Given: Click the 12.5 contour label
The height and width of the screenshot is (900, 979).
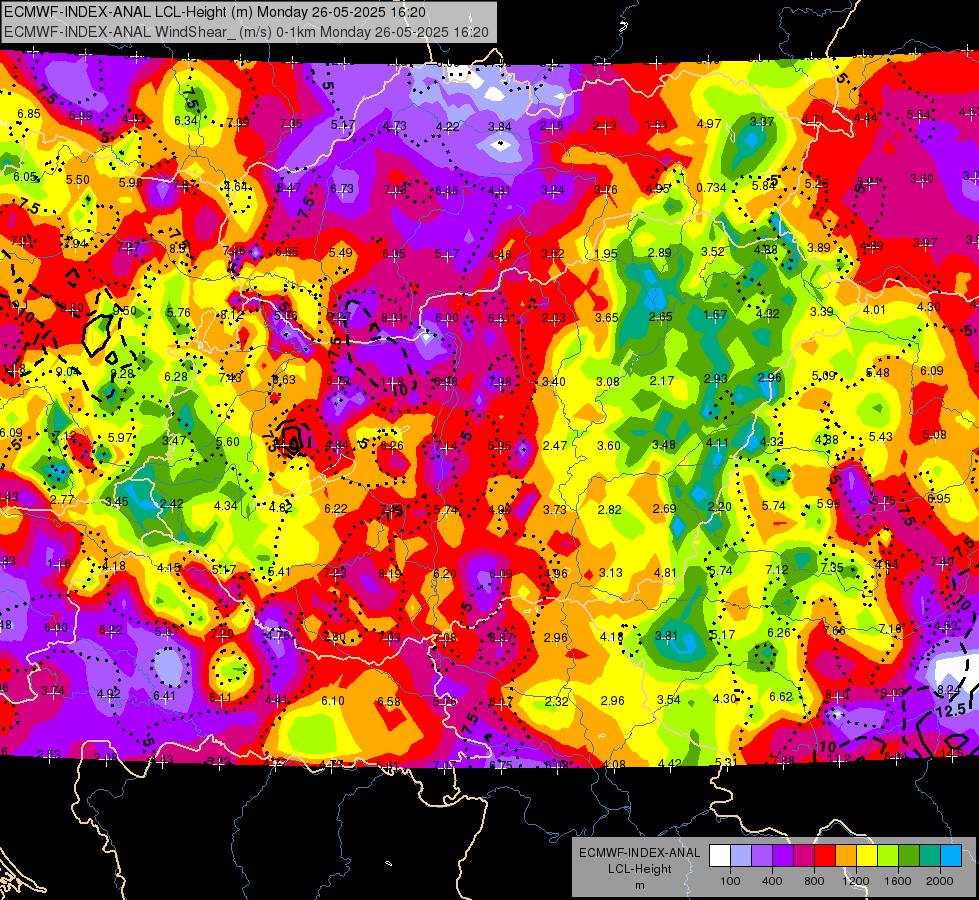Looking at the screenshot, I should click(950, 711).
